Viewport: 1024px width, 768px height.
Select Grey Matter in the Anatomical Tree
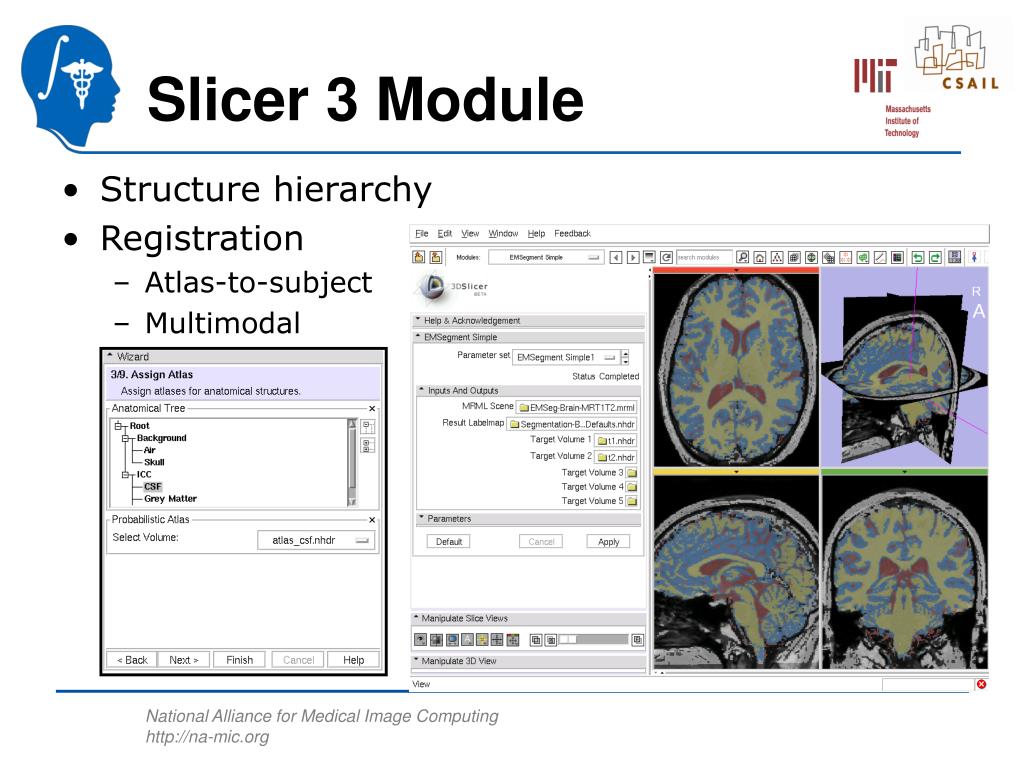click(x=170, y=498)
